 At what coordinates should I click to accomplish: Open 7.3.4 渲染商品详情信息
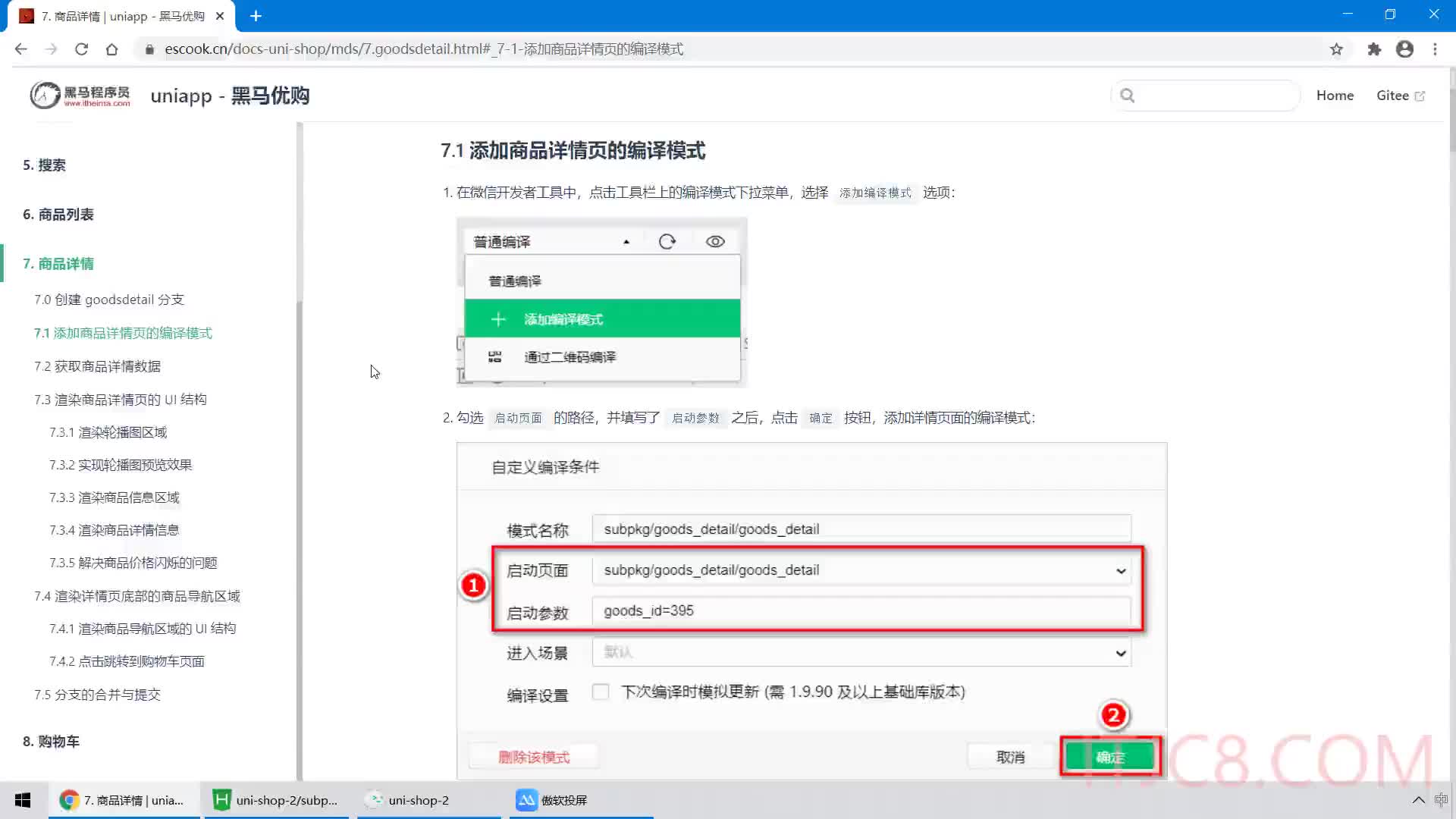(x=115, y=530)
